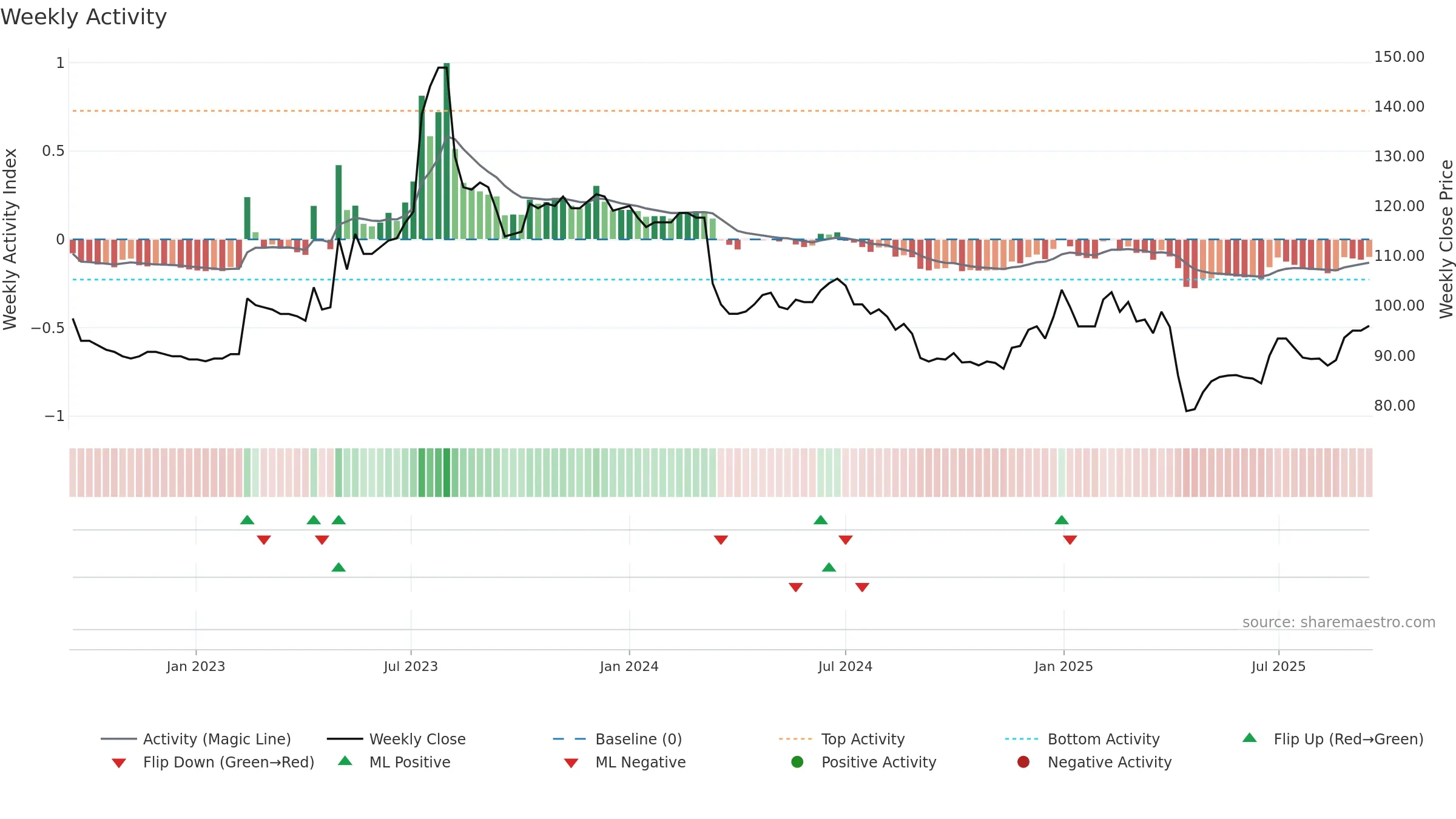Click the Positive Activity green circle icon
1456x819 pixels.
pyautogui.click(x=797, y=761)
